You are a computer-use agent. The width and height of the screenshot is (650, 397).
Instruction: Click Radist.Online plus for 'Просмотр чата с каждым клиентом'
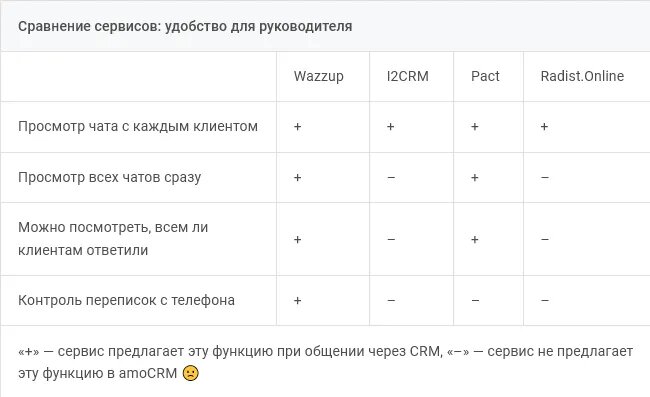pos(544,126)
